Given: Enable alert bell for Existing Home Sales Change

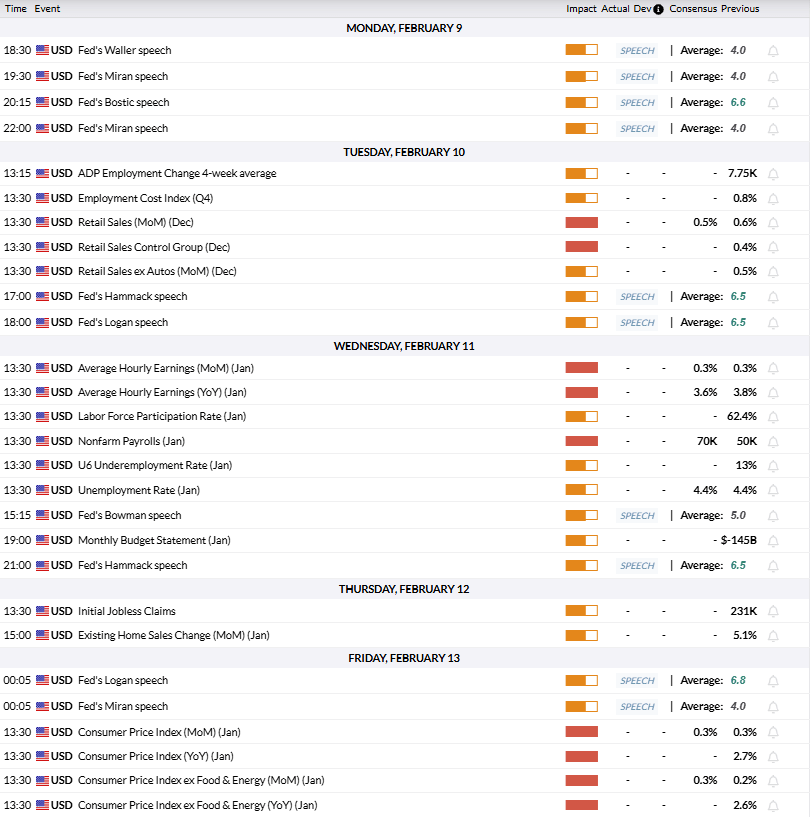Looking at the screenshot, I should point(773,636).
